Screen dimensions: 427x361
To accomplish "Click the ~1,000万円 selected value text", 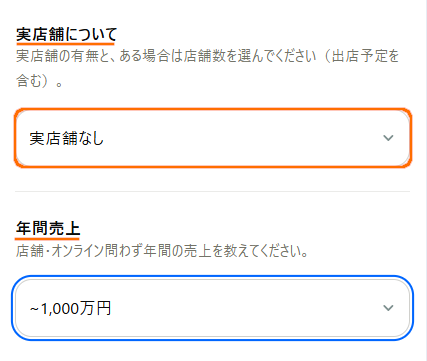I will click(x=70, y=308).
